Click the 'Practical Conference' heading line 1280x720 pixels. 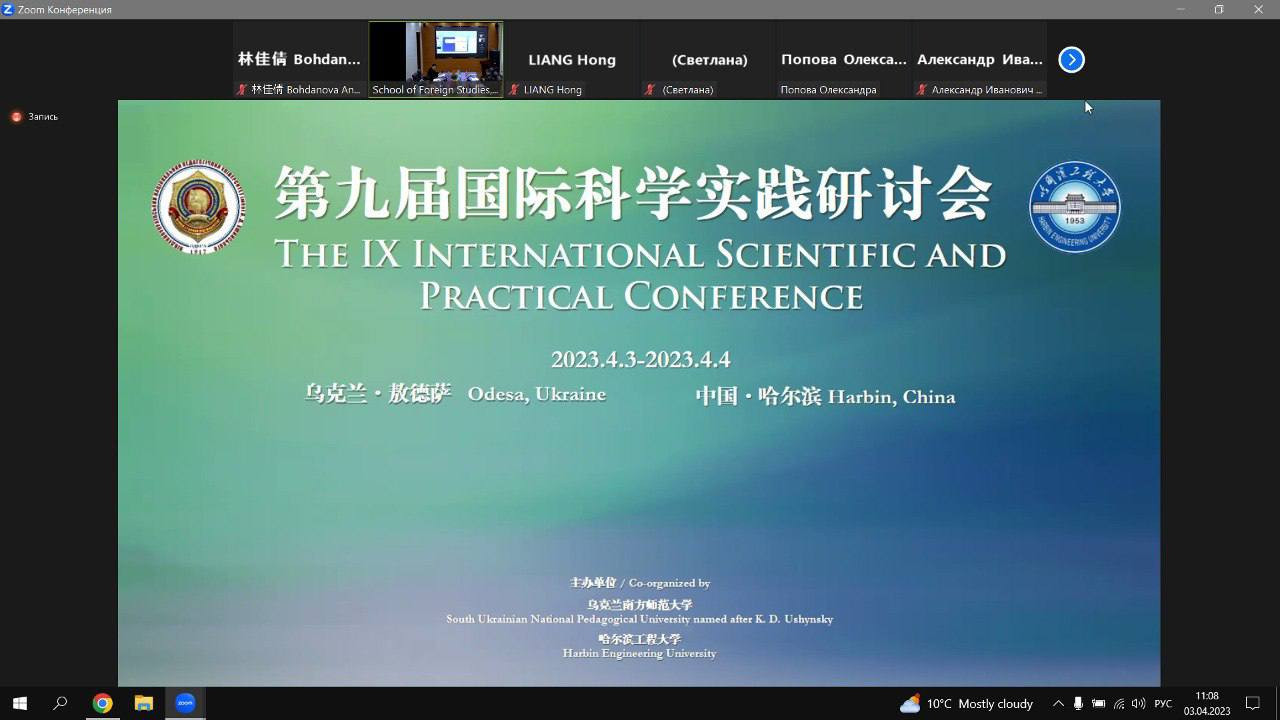click(x=641, y=296)
